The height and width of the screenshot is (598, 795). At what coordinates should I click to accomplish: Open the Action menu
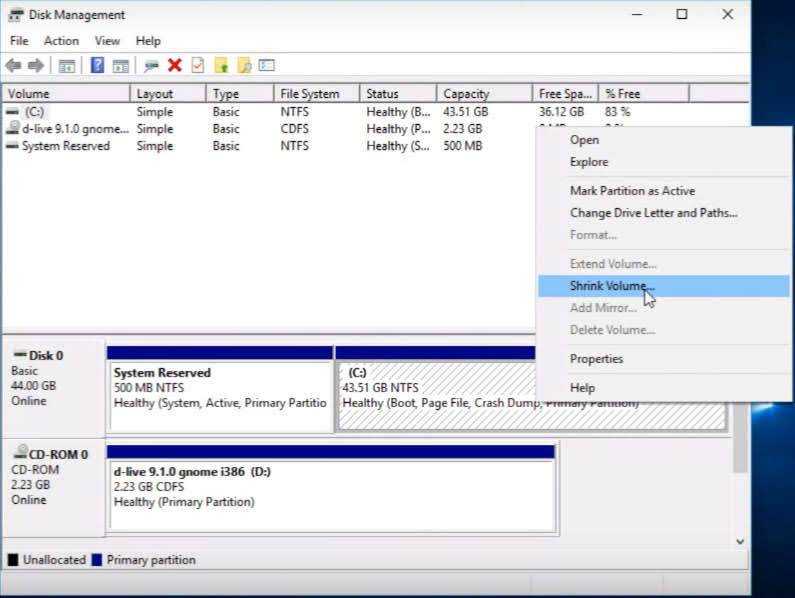tap(61, 41)
